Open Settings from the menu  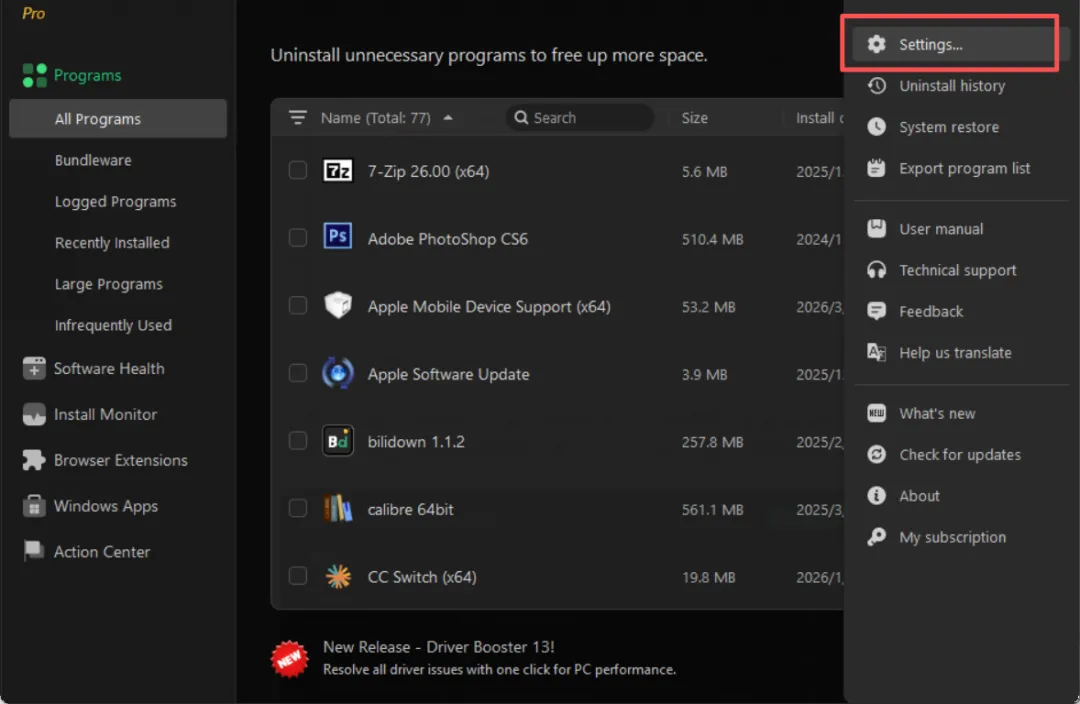[x=960, y=44]
